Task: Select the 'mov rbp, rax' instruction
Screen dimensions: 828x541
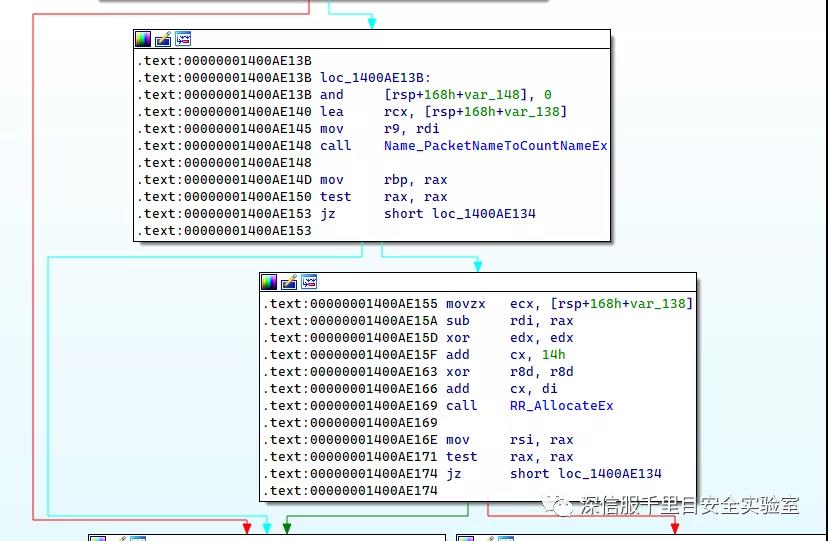Action: pyautogui.click(x=384, y=180)
